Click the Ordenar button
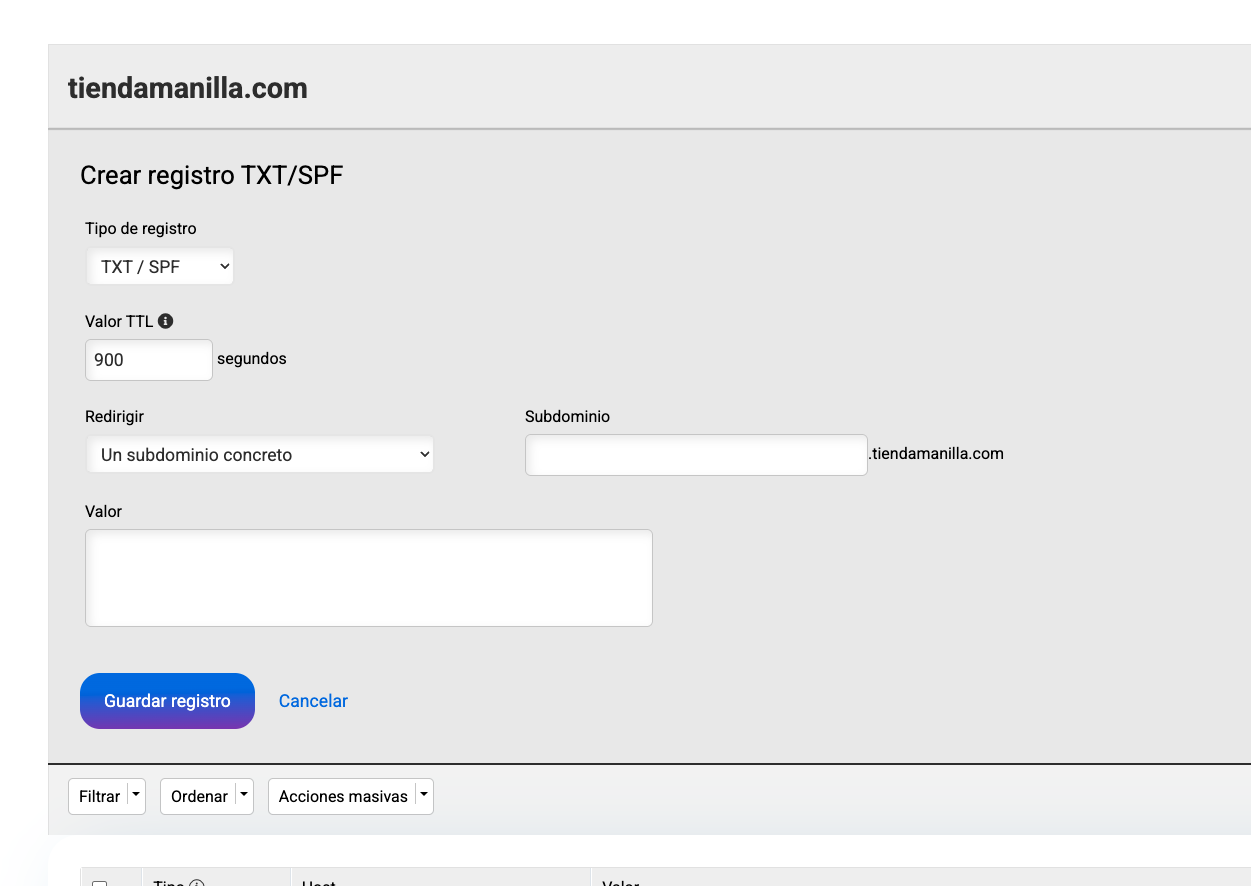Viewport: 1251px width, 886px height. pyautogui.click(x=199, y=797)
